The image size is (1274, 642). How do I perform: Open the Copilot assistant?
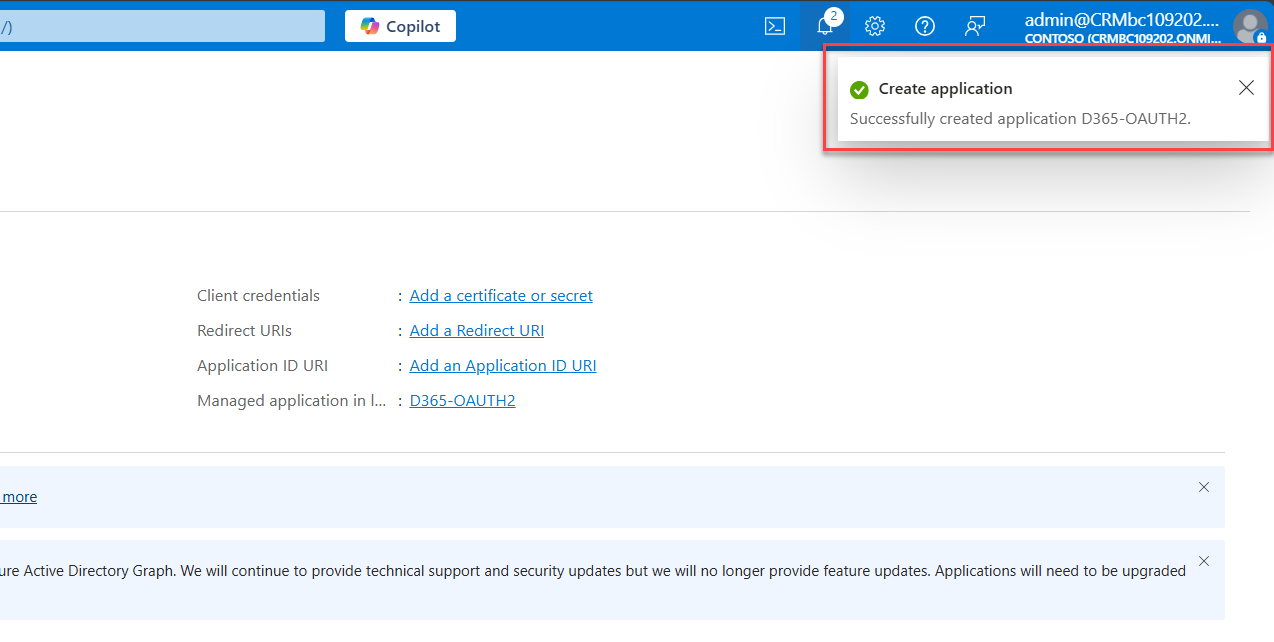400,26
